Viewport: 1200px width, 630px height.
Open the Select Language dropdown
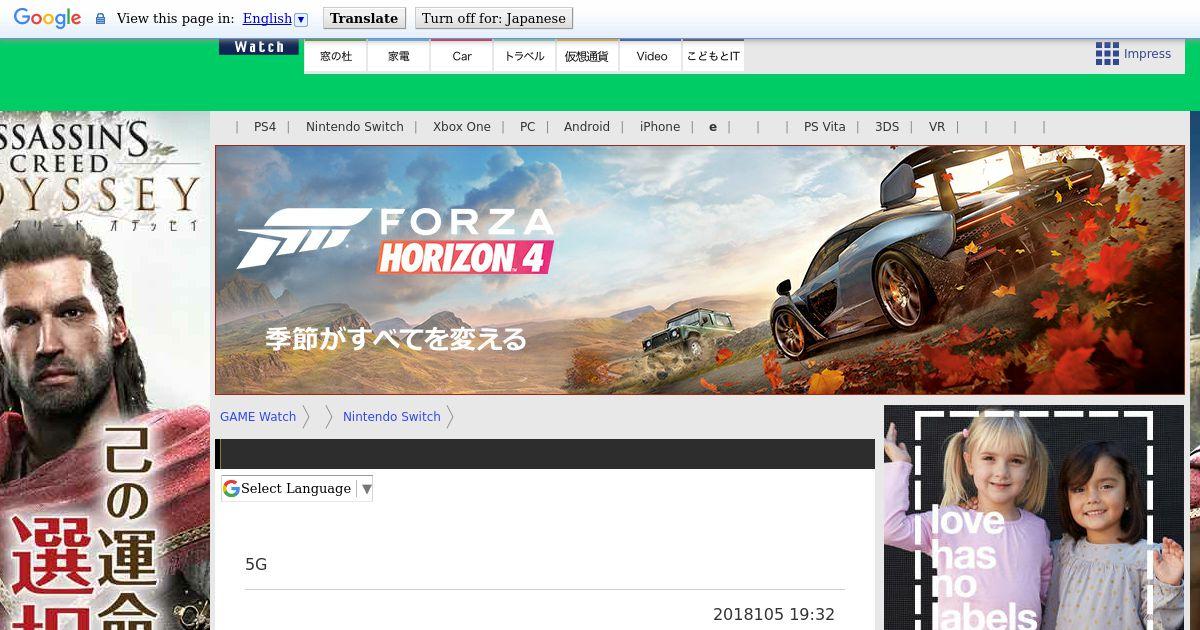297,488
